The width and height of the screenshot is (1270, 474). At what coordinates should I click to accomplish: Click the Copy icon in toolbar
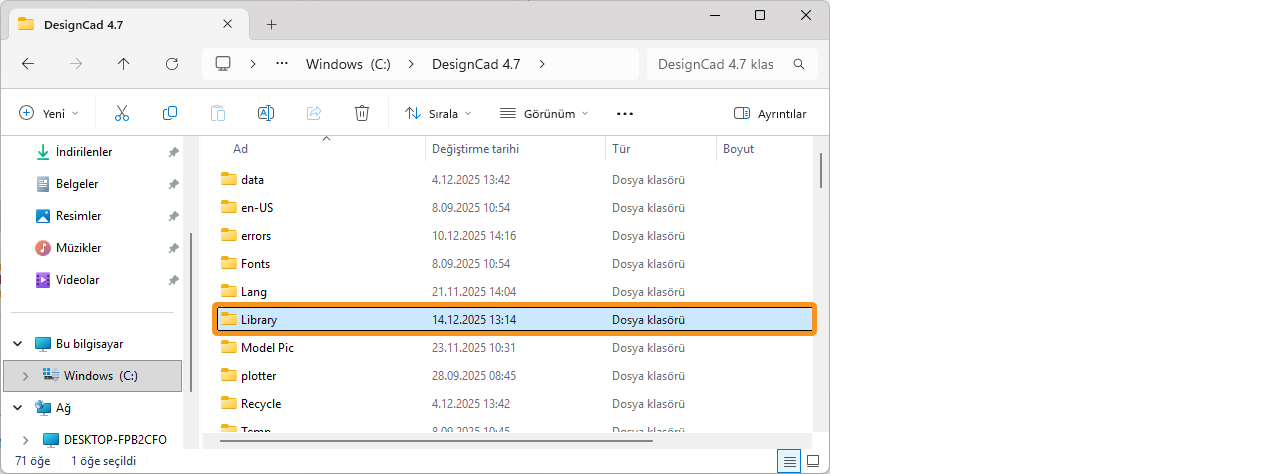(x=170, y=113)
